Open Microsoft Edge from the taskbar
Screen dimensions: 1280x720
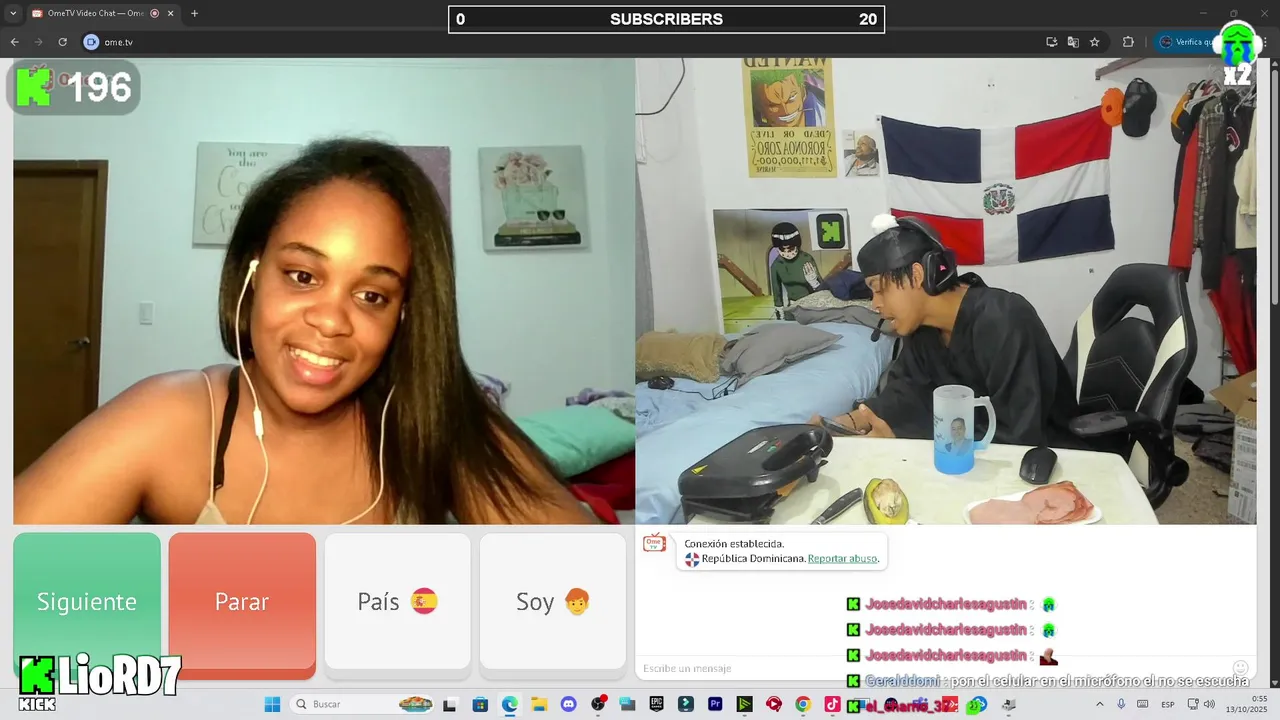tap(509, 704)
